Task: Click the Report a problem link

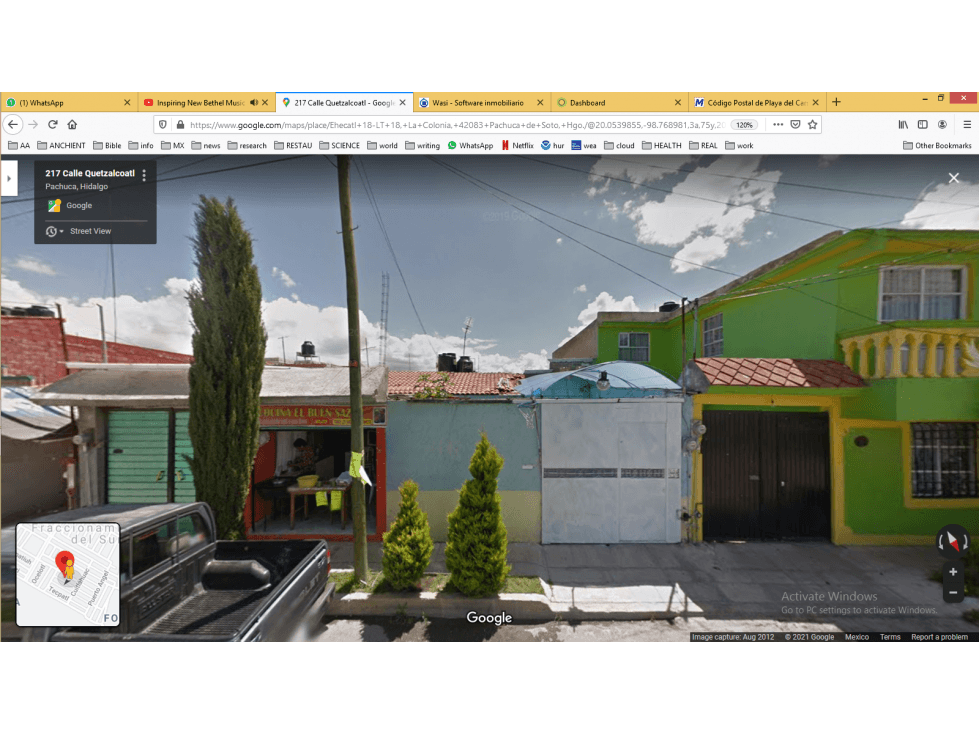Action: [939, 637]
